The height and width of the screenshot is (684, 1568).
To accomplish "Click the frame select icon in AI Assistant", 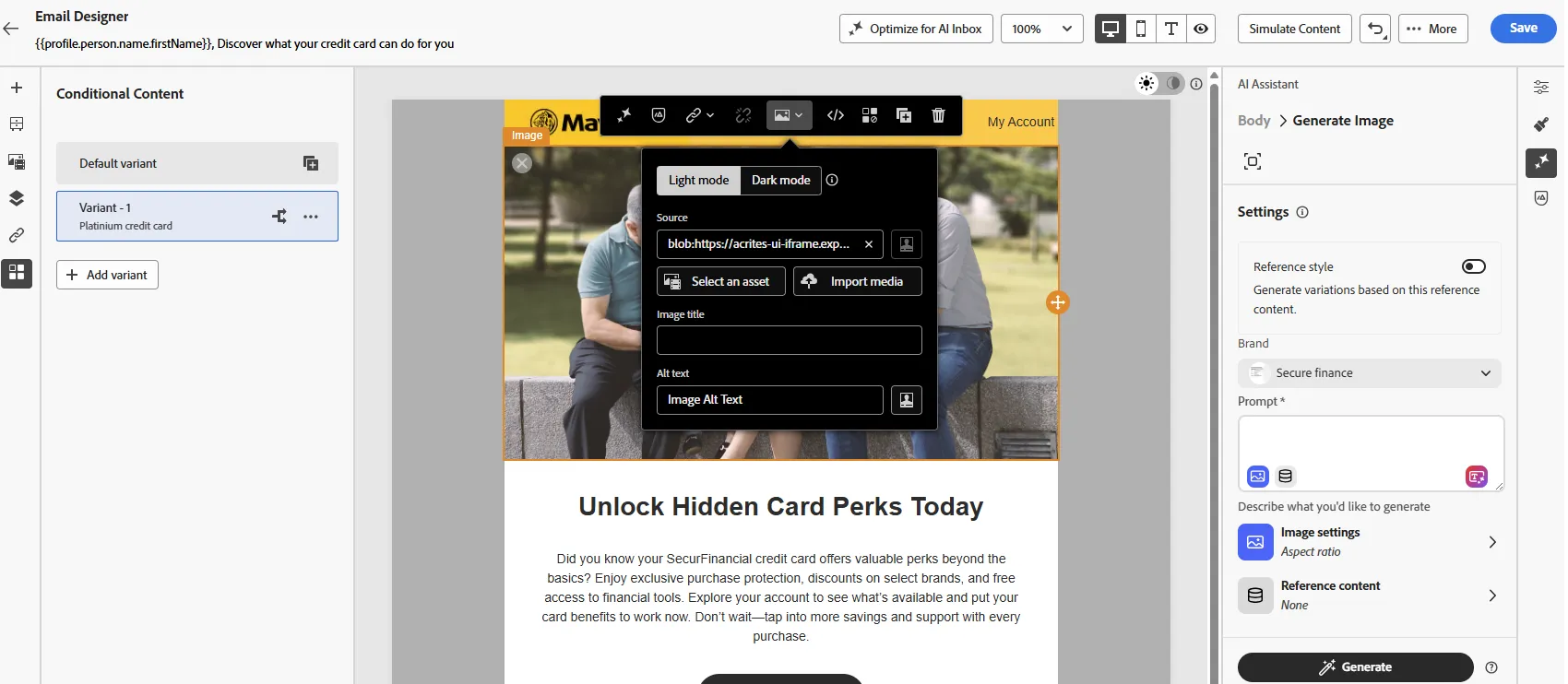I will coord(1253,161).
